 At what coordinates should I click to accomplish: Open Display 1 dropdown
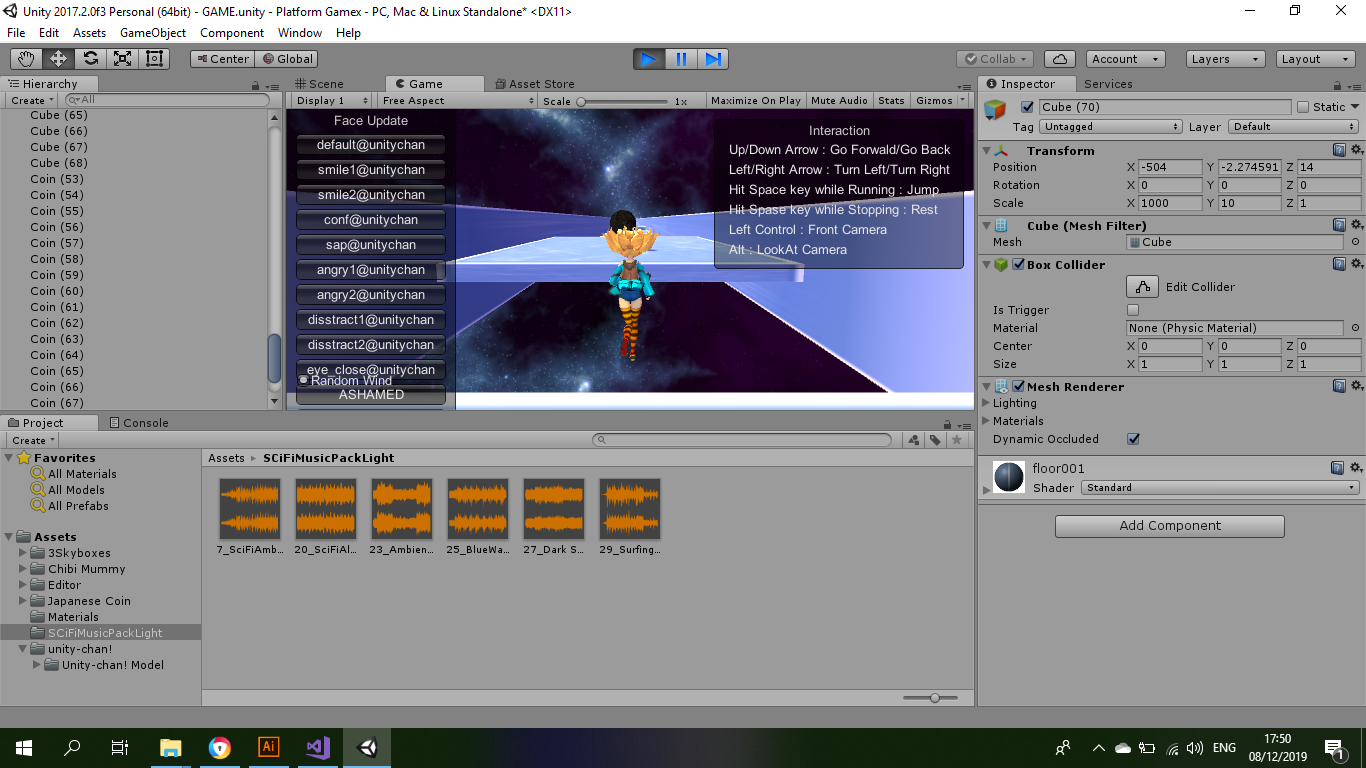[x=333, y=100]
